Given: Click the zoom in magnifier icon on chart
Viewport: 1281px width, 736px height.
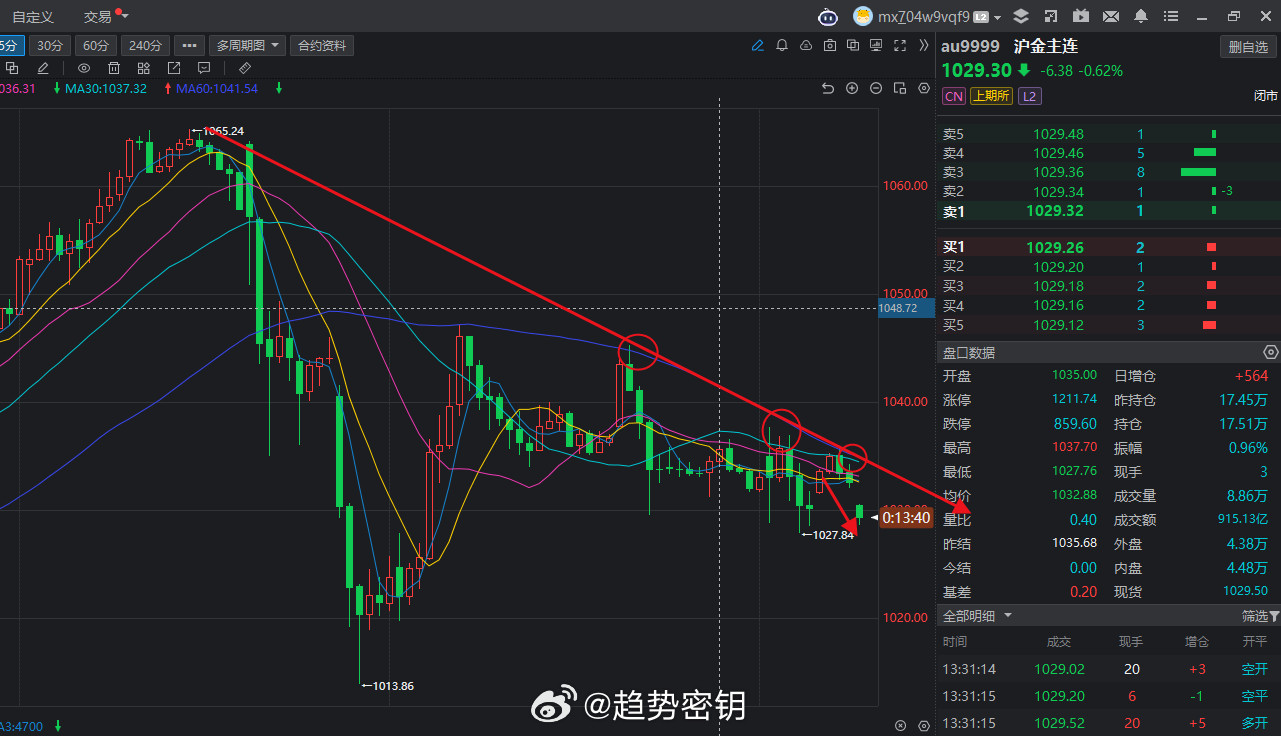Looking at the screenshot, I should pos(851,88).
